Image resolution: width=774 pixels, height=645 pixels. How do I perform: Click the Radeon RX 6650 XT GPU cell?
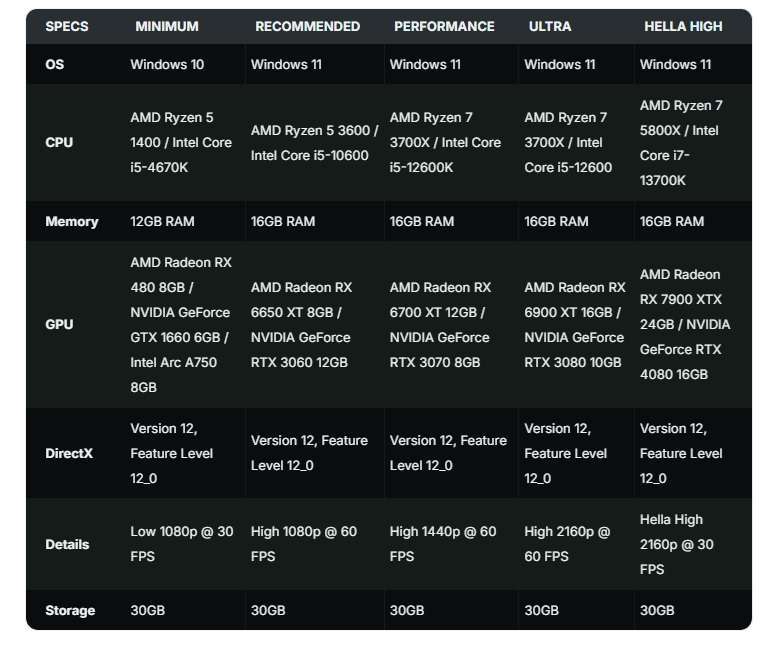click(x=302, y=325)
